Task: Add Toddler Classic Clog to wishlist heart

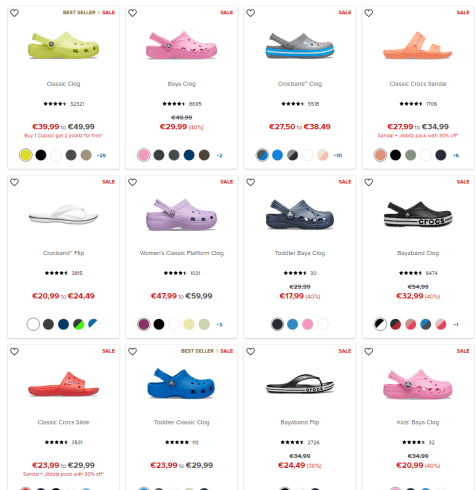Action: [132, 351]
